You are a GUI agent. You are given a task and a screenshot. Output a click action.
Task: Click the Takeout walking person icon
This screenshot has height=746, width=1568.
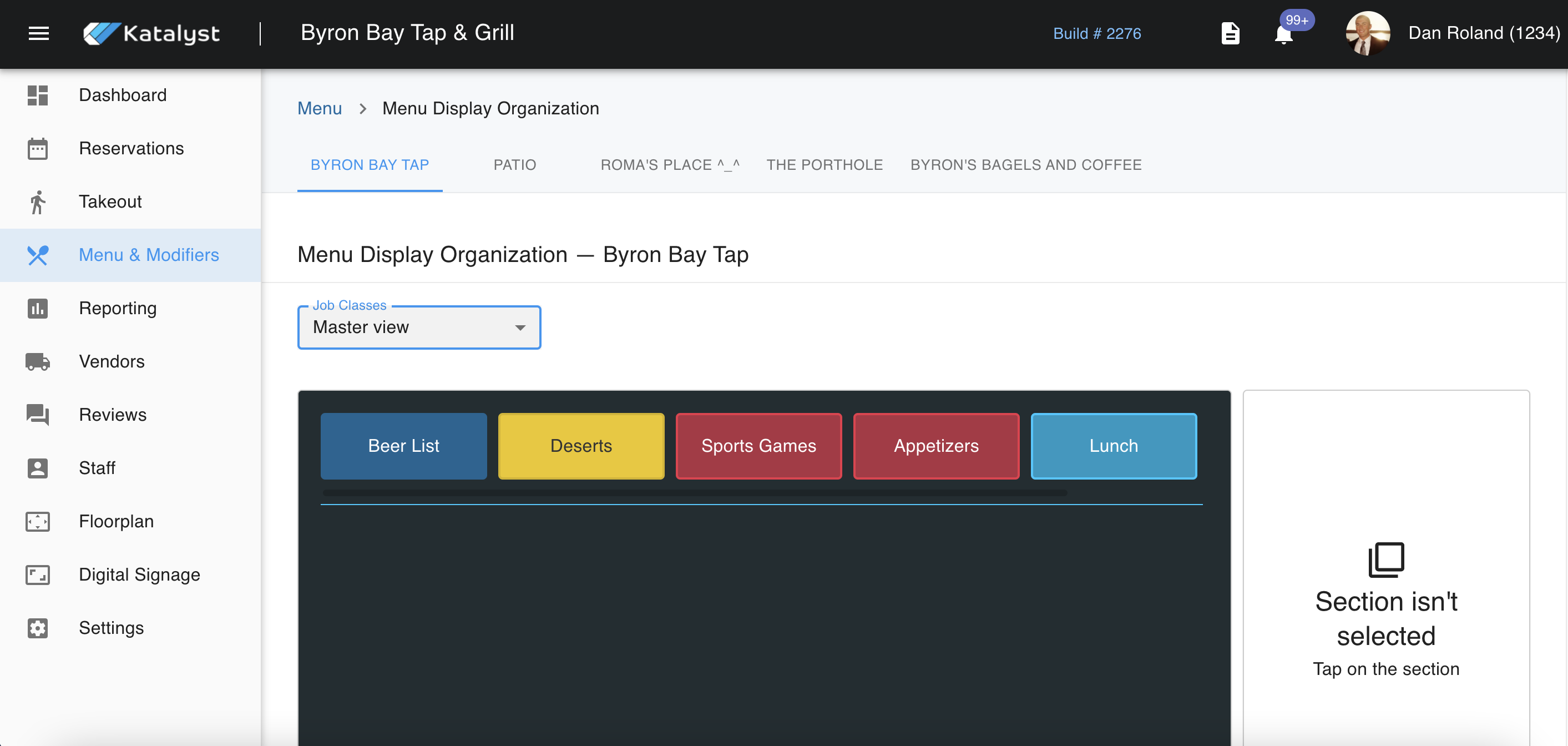tap(38, 202)
